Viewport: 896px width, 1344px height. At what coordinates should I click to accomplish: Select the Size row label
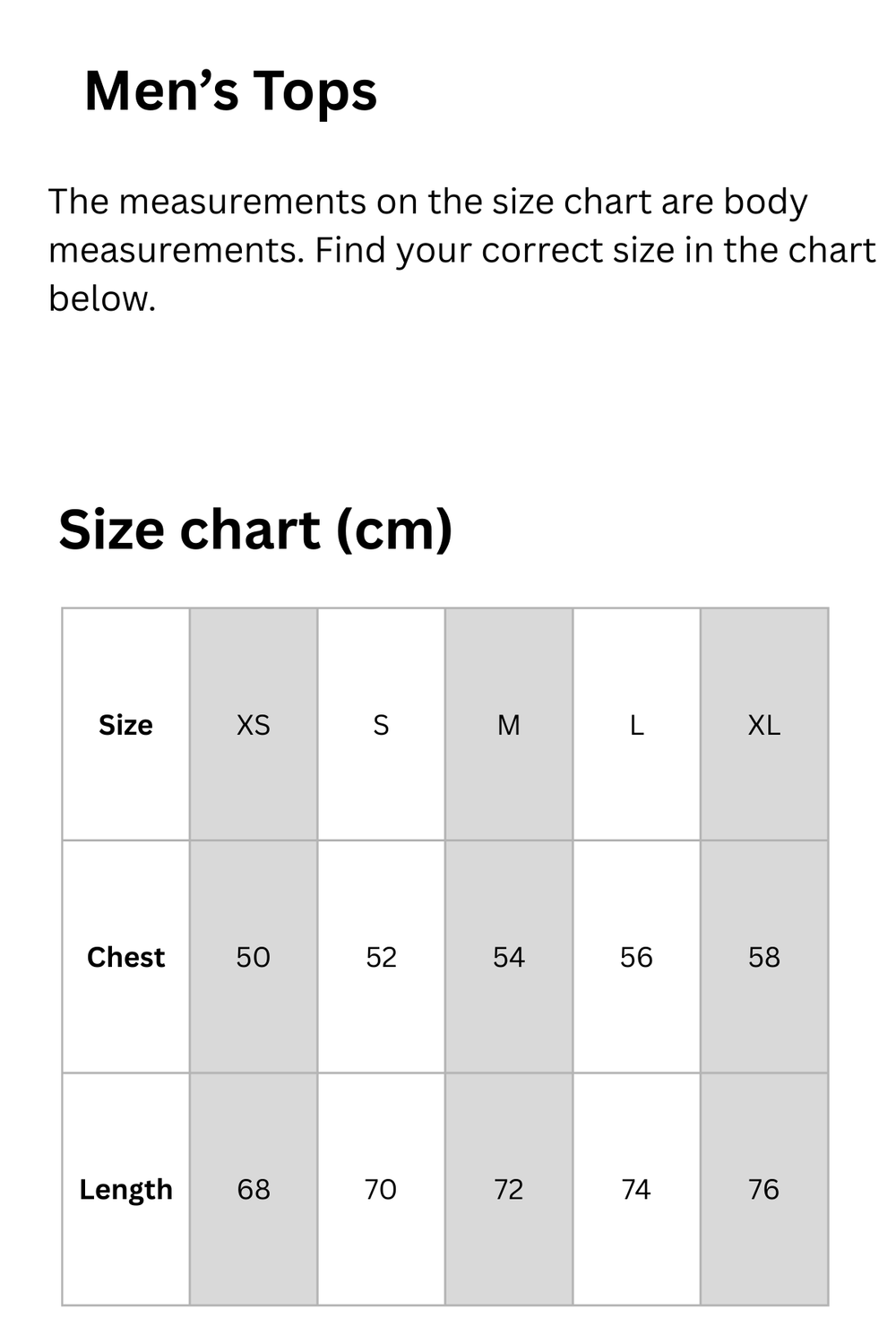pos(125,725)
